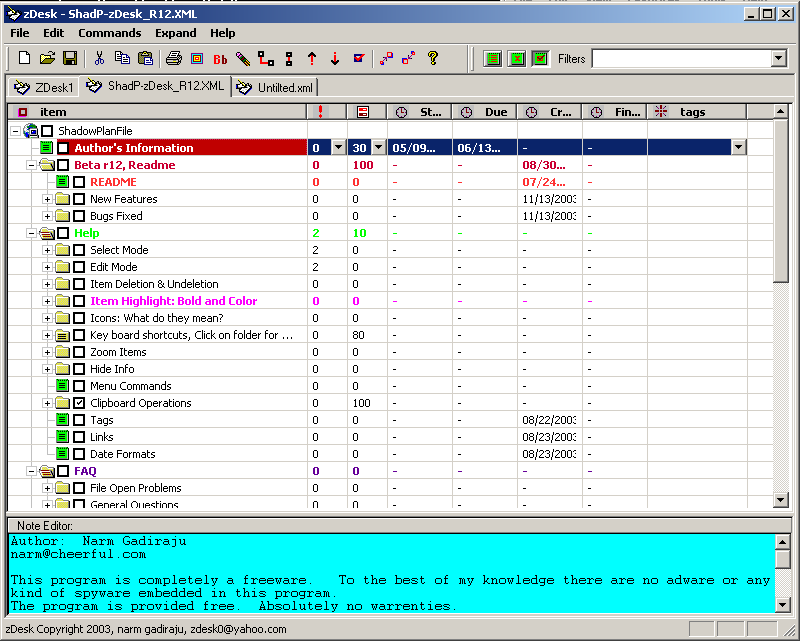This screenshot has width=800, height=641.
Task: Collapse the Beta r12, Readme branch
Action: (x=32, y=165)
